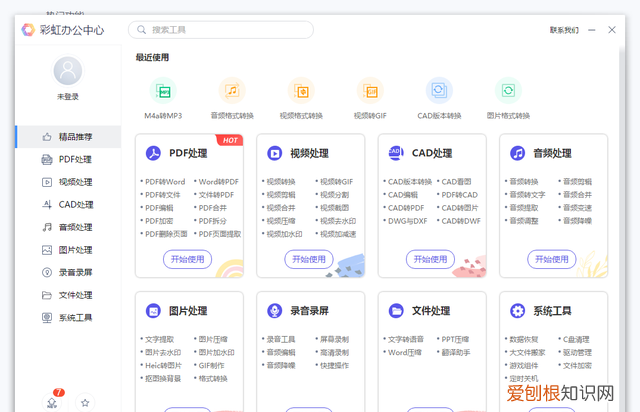Image resolution: width=640 pixels, height=412 pixels.
Task: Open the 图片格式转换 recent tool icon
Action: pos(508,91)
